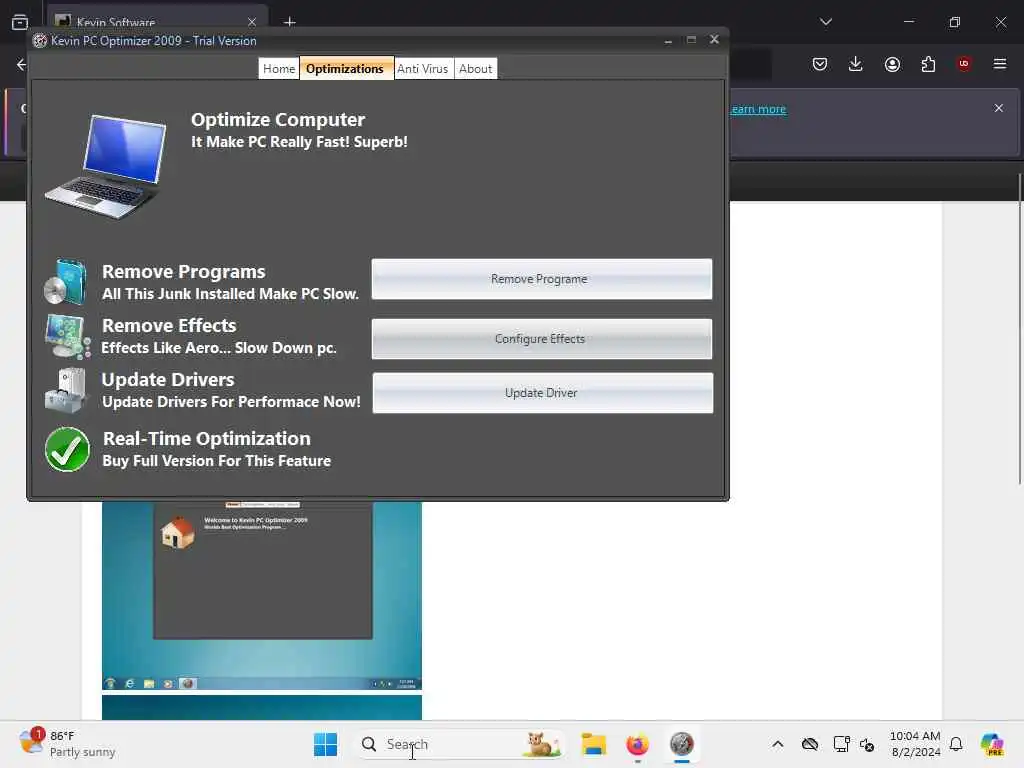
Task: Click the Kevin PC Optimizer title bar icon
Action: 40,40
